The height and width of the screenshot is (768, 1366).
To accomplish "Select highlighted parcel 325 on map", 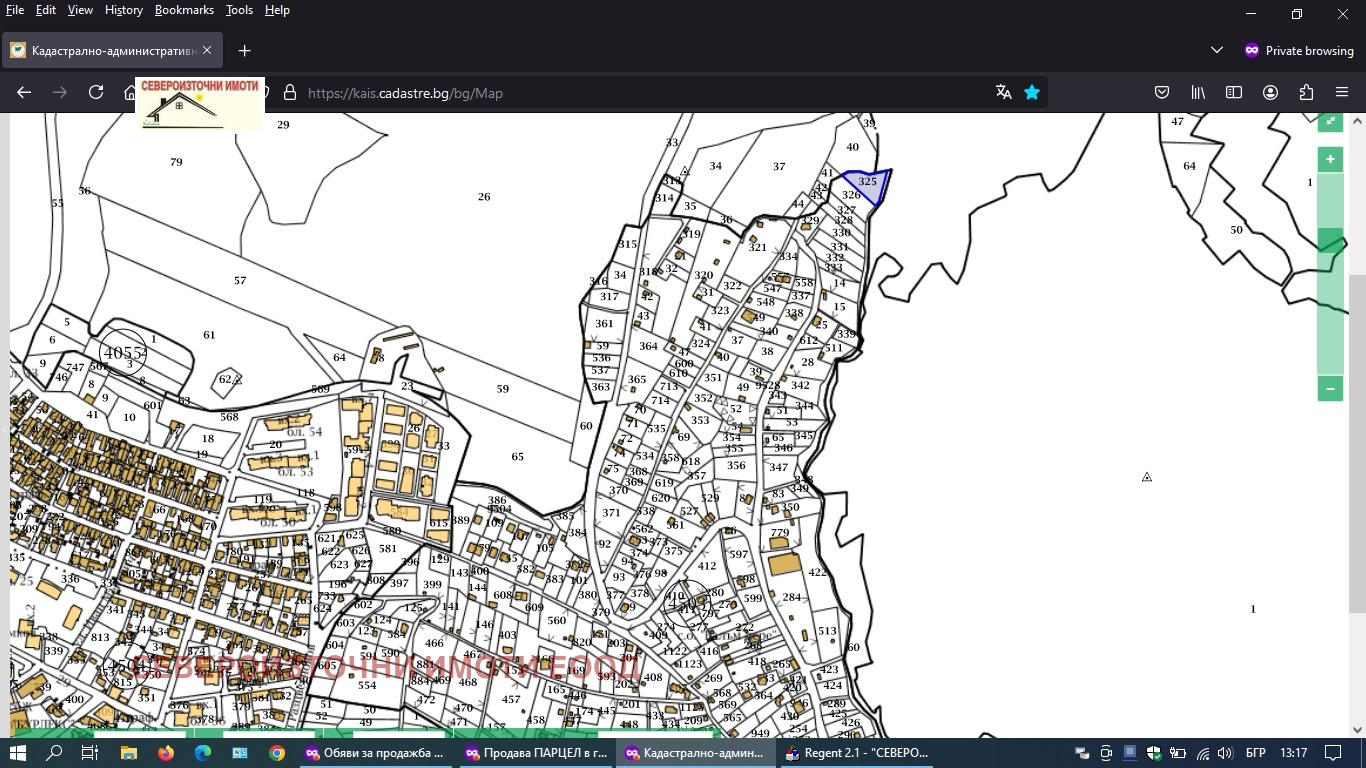I will click(868, 183).
